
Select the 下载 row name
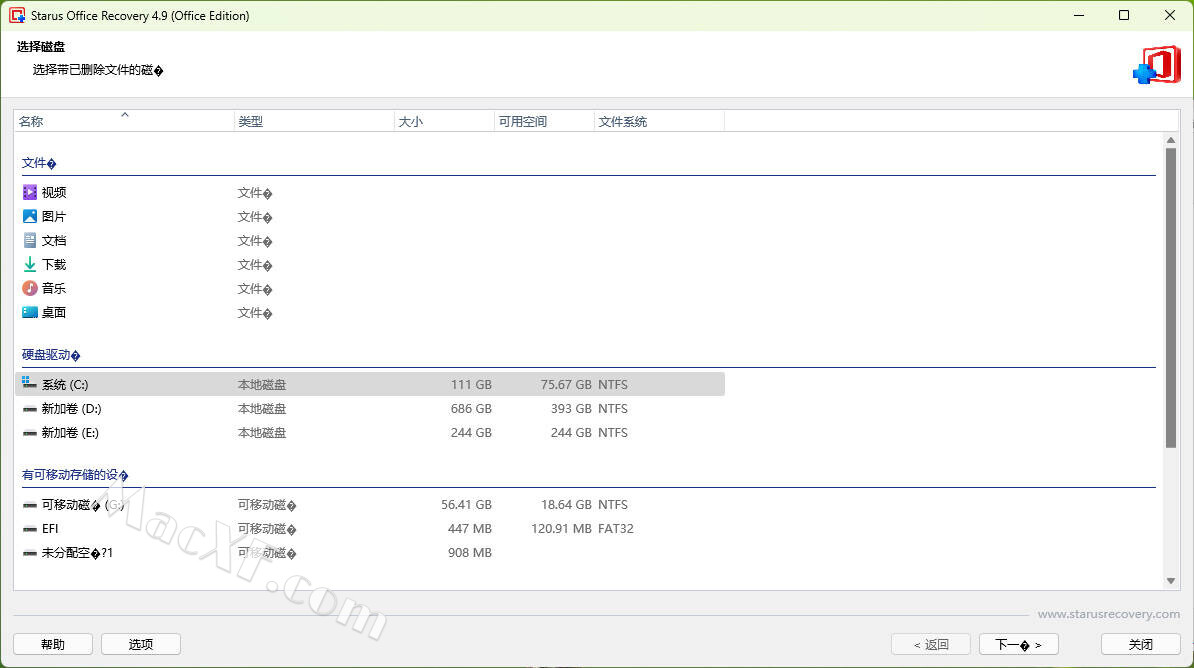click(x=54, y=264)
